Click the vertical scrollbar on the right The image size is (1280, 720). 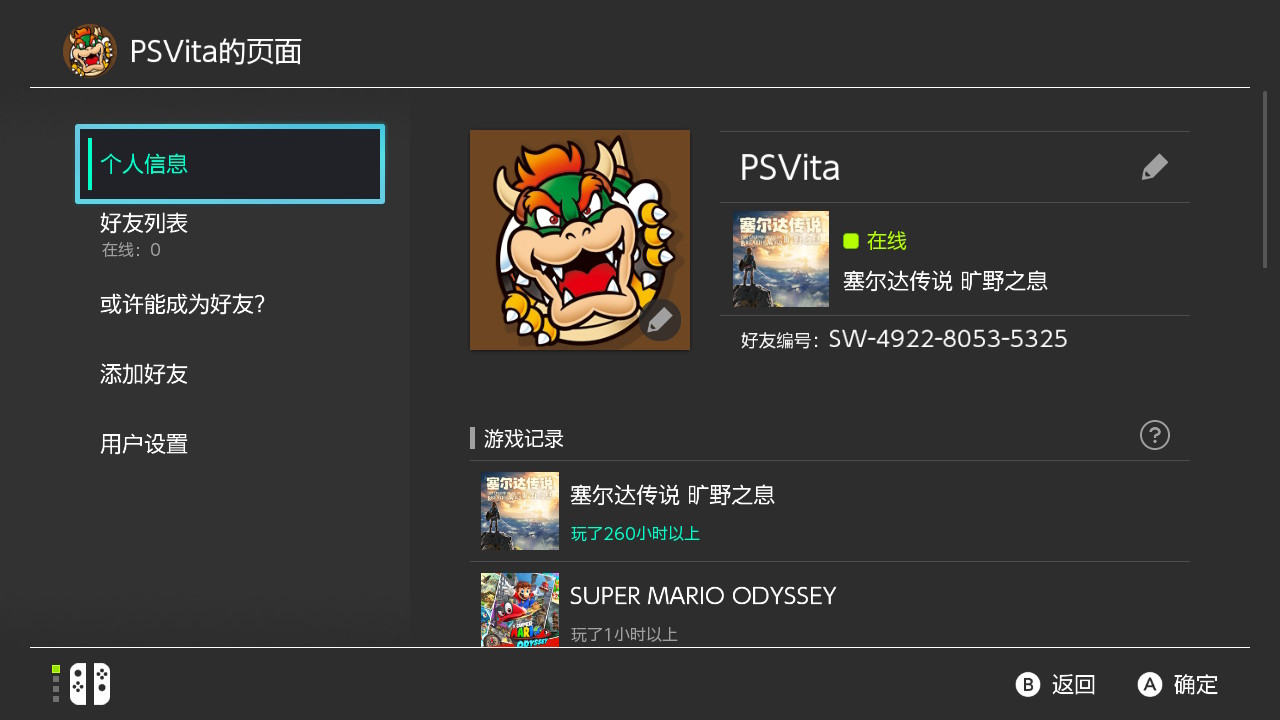[1265, 180]
